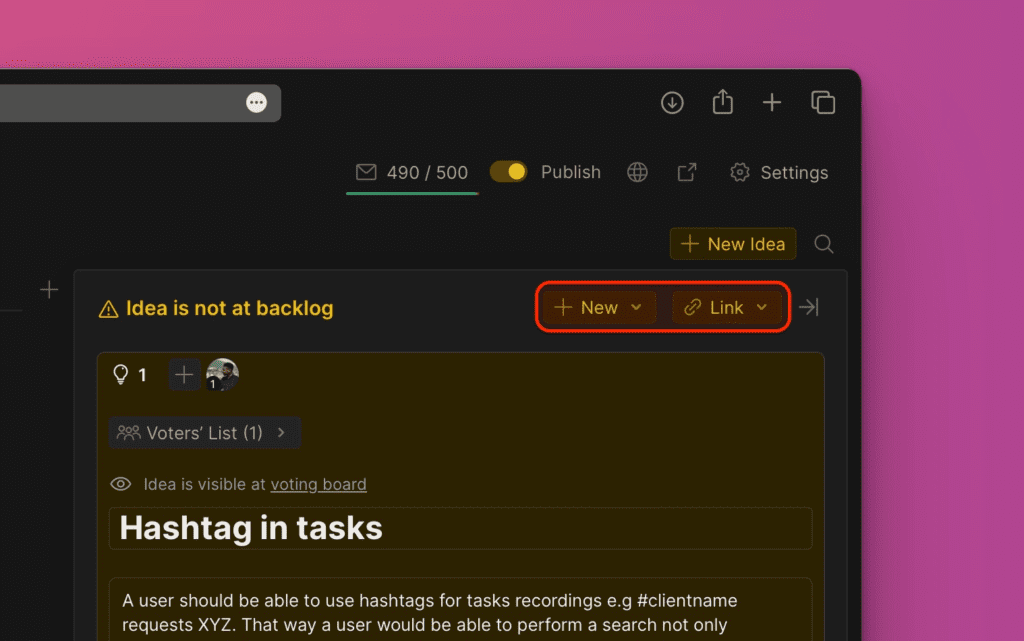Click the 490/500 quota progress indicator

[412, 171]
